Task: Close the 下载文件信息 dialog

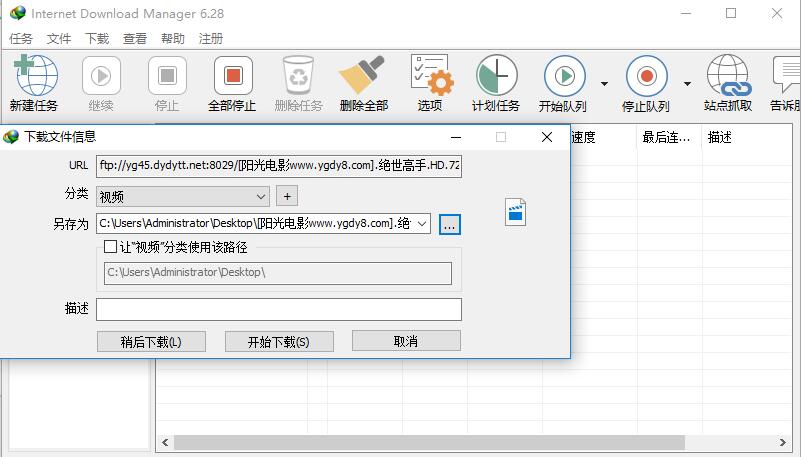Action: pos(547,137)
